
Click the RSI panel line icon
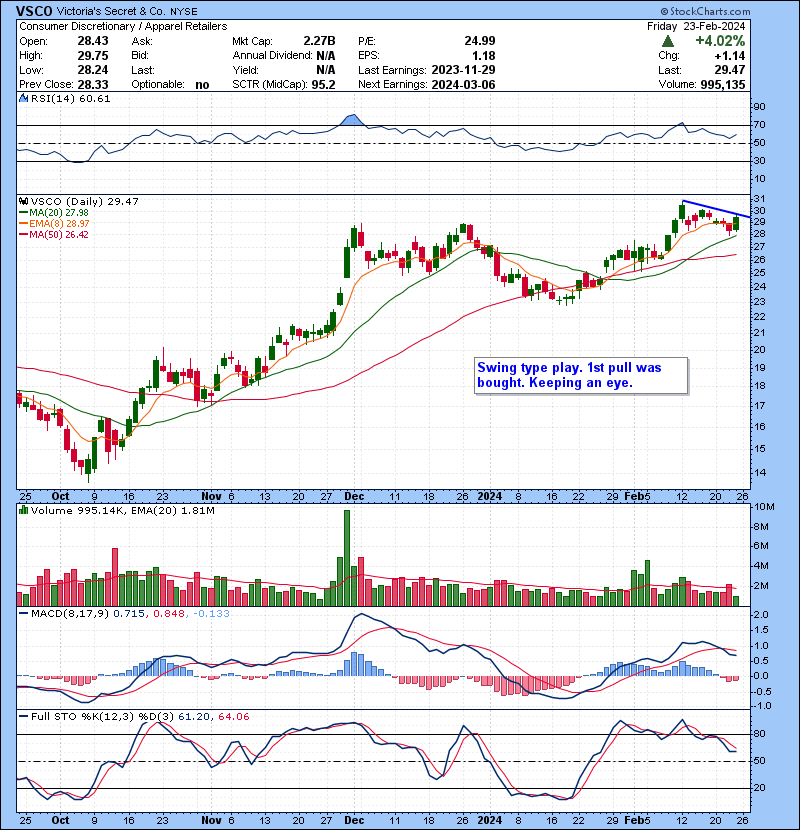pos(24,98)
